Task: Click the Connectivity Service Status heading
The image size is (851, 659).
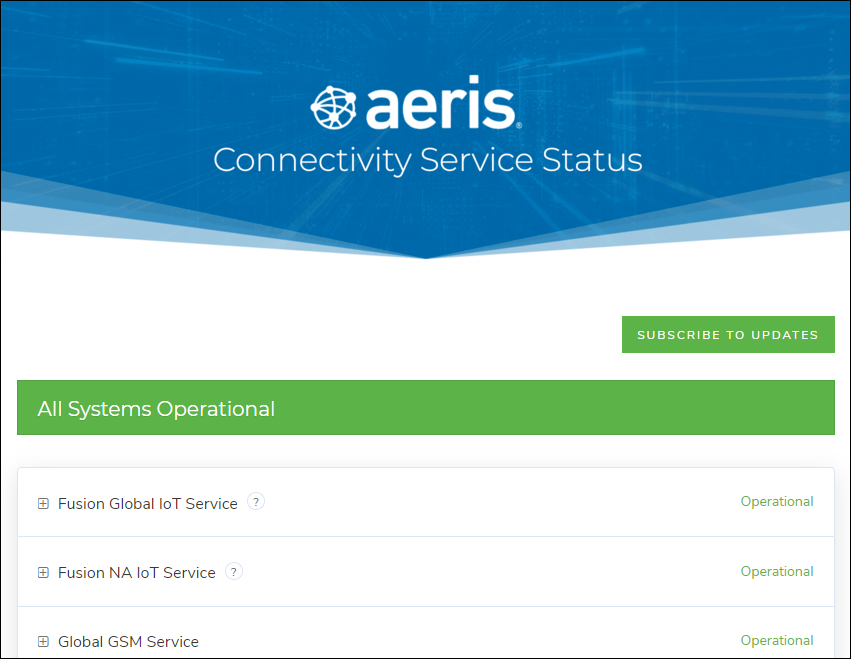Action: tap(428, 160)
